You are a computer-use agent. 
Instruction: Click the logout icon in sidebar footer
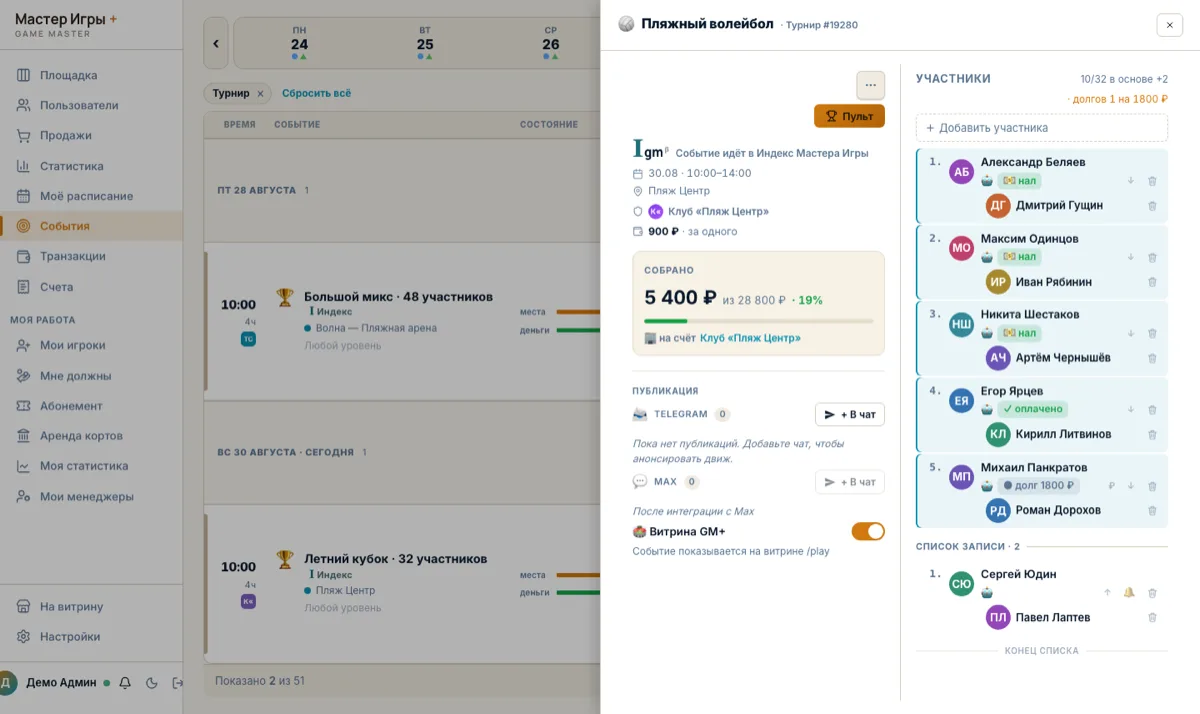coord(178,683)
